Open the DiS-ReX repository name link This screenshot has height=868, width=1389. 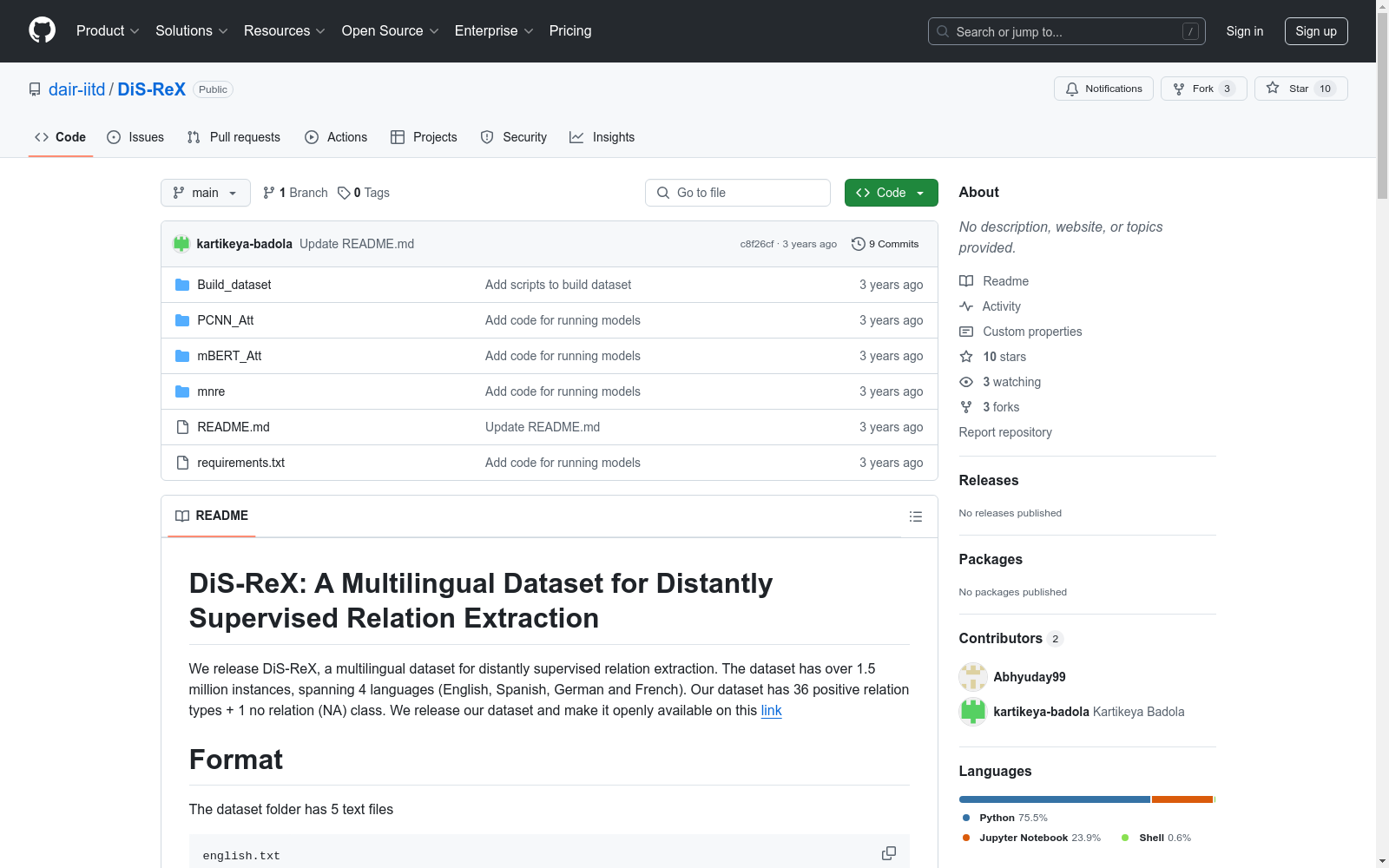[152, 89]
